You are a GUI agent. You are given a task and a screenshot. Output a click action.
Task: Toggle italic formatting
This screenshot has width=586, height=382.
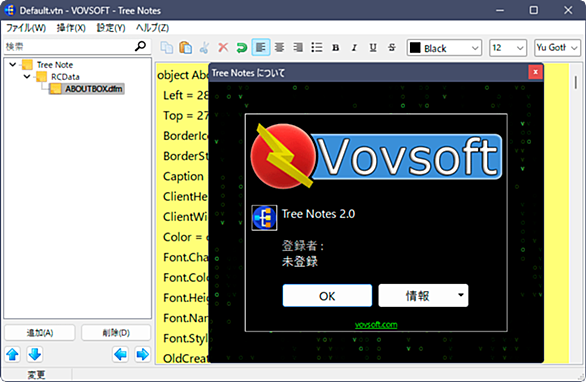click(x=354, y=47)
